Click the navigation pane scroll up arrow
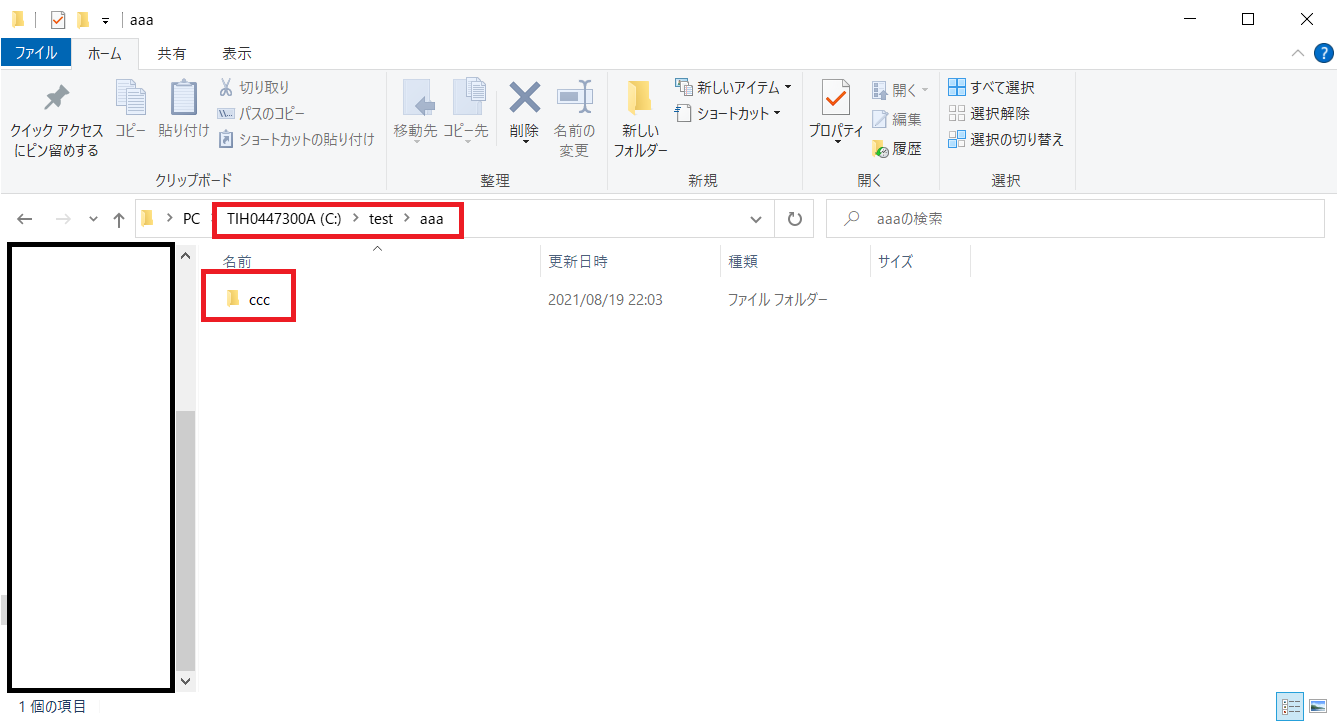The width and height of the screenshot is (1338, 721). click(186, 256)
